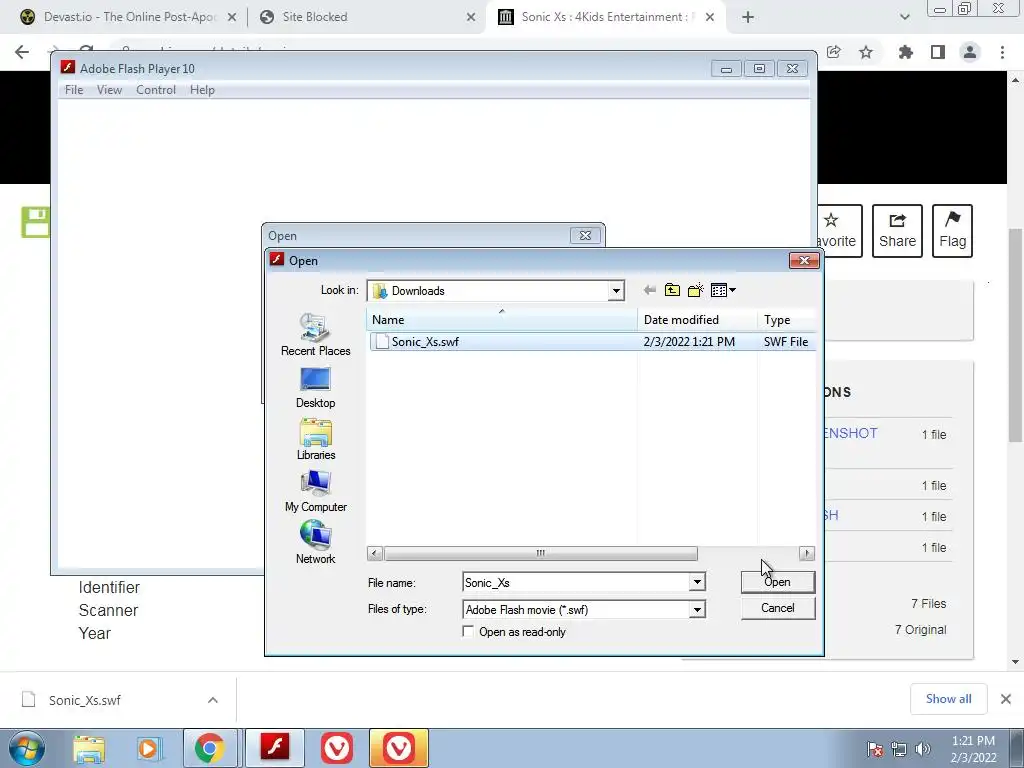This screenshot has height=768, width=1024.
Task: Enable Open as read-only checkbox
Action: 468,632
